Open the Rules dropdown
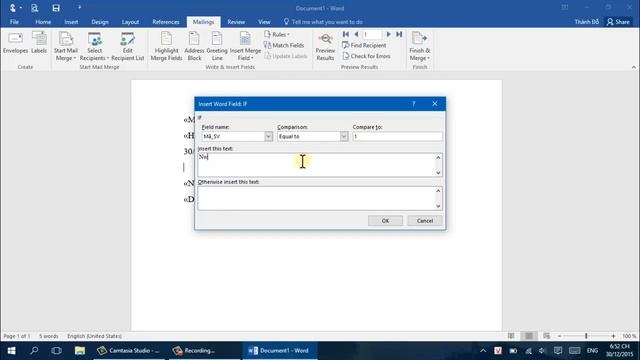This screenshot has height=360, width=640. [277, 34]
